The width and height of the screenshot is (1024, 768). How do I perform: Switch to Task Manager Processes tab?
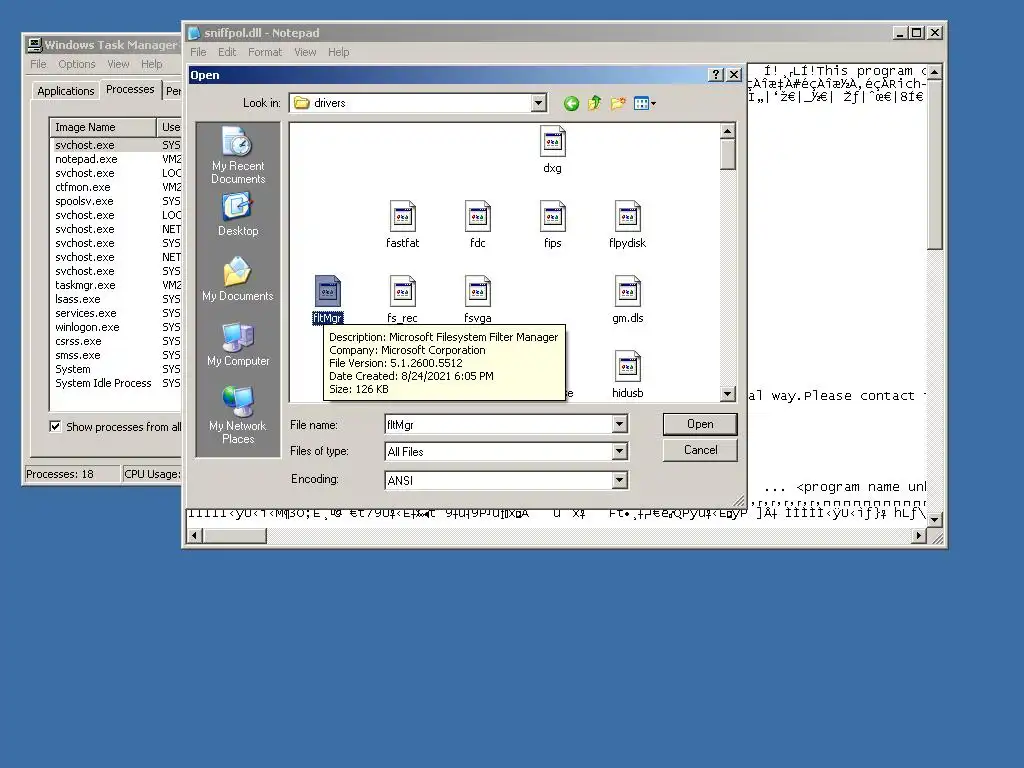[x=130, y=89]
